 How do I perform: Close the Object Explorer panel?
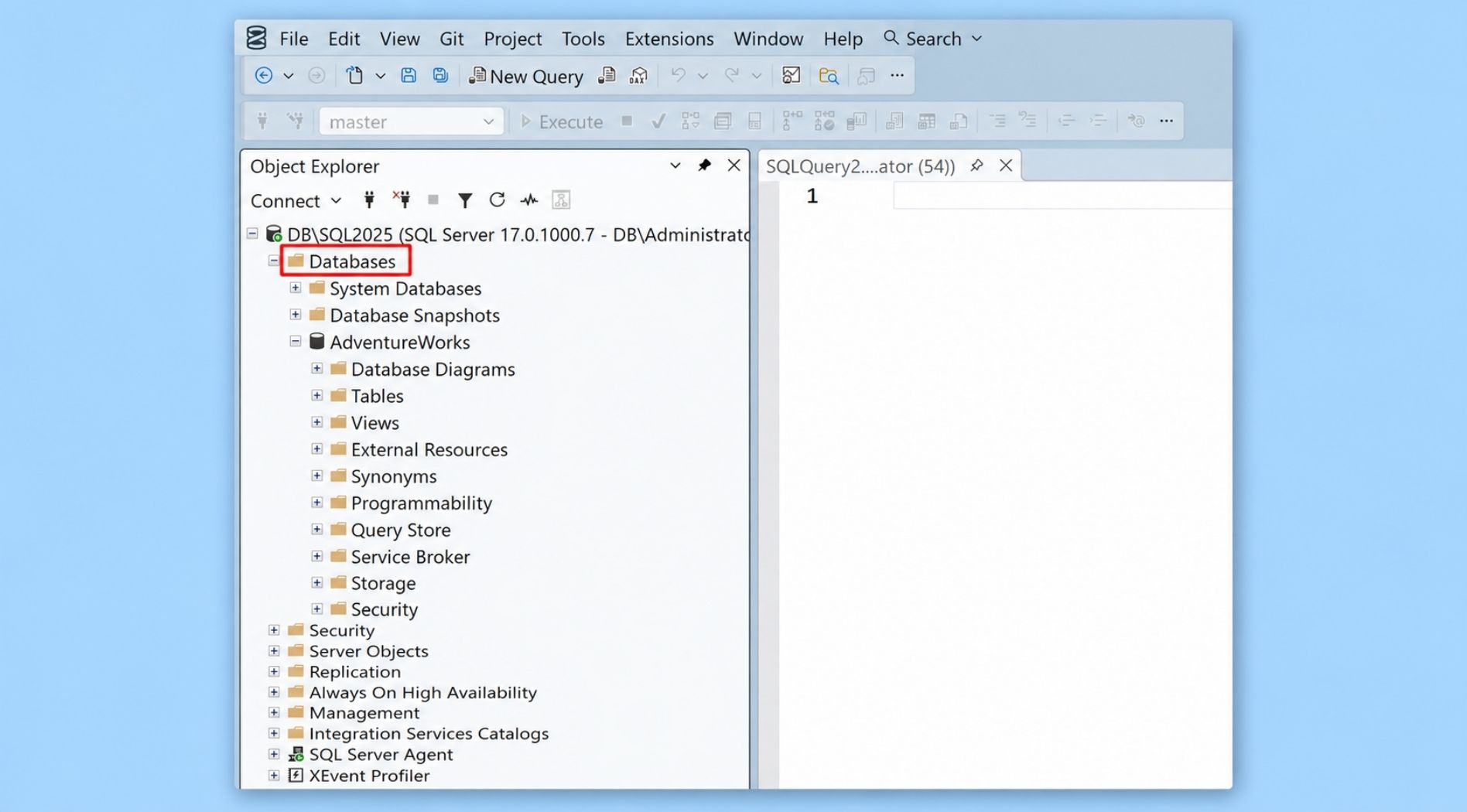pos(734,165)
